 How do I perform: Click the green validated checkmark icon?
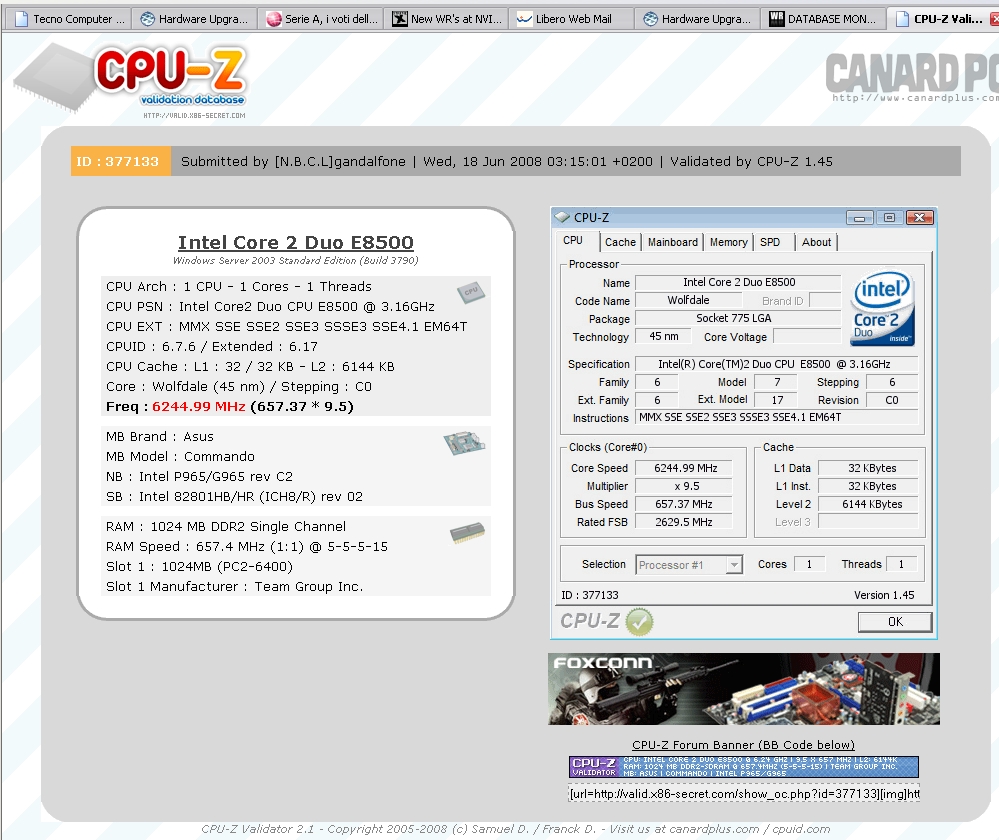[639, 621]
